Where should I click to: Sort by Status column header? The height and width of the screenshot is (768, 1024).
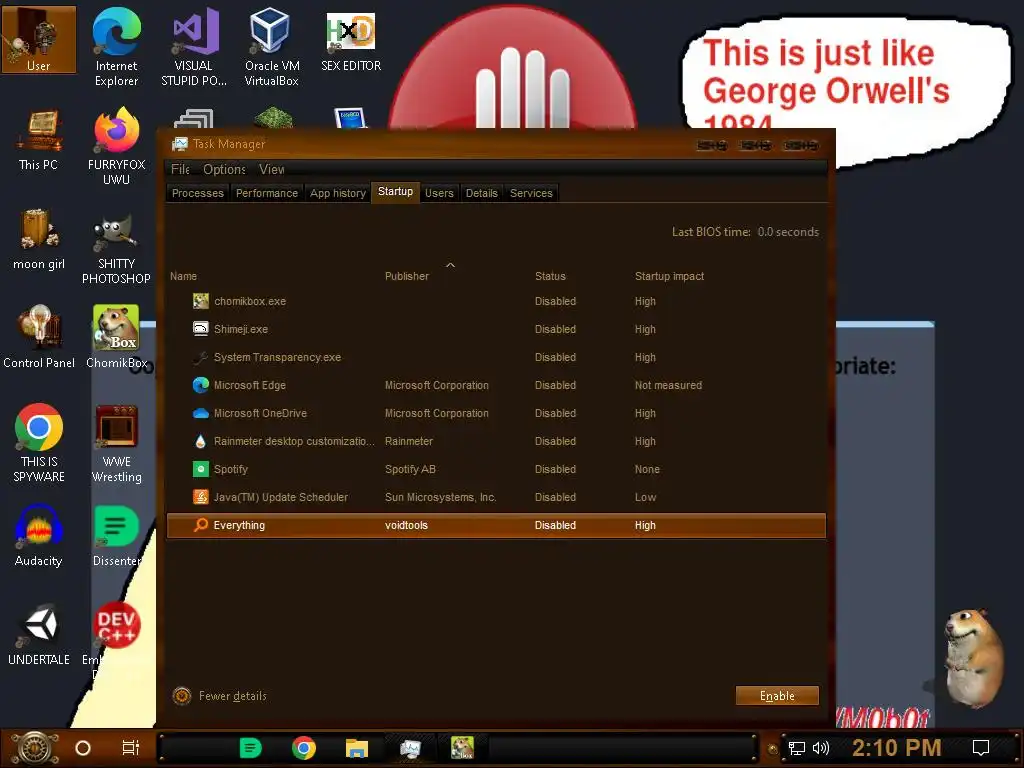(x=551, y=276)
